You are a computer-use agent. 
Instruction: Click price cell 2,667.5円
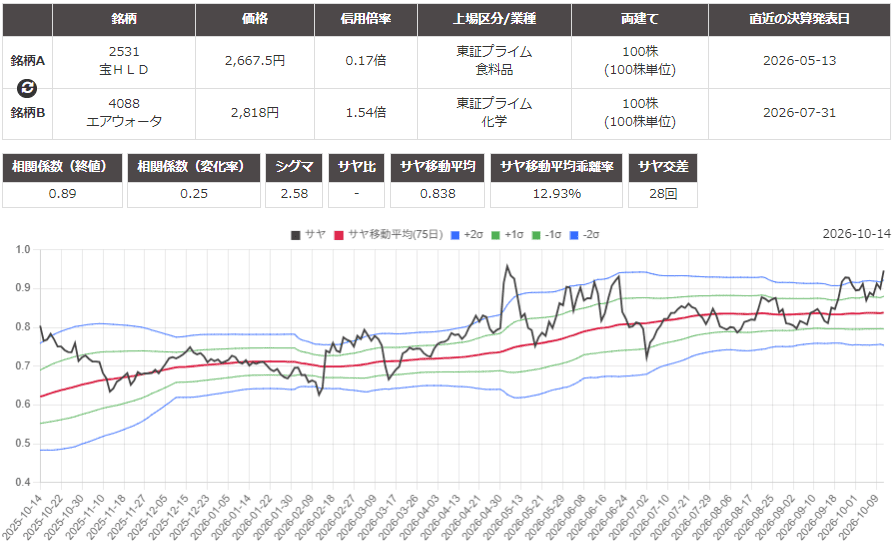pos(255,61)
